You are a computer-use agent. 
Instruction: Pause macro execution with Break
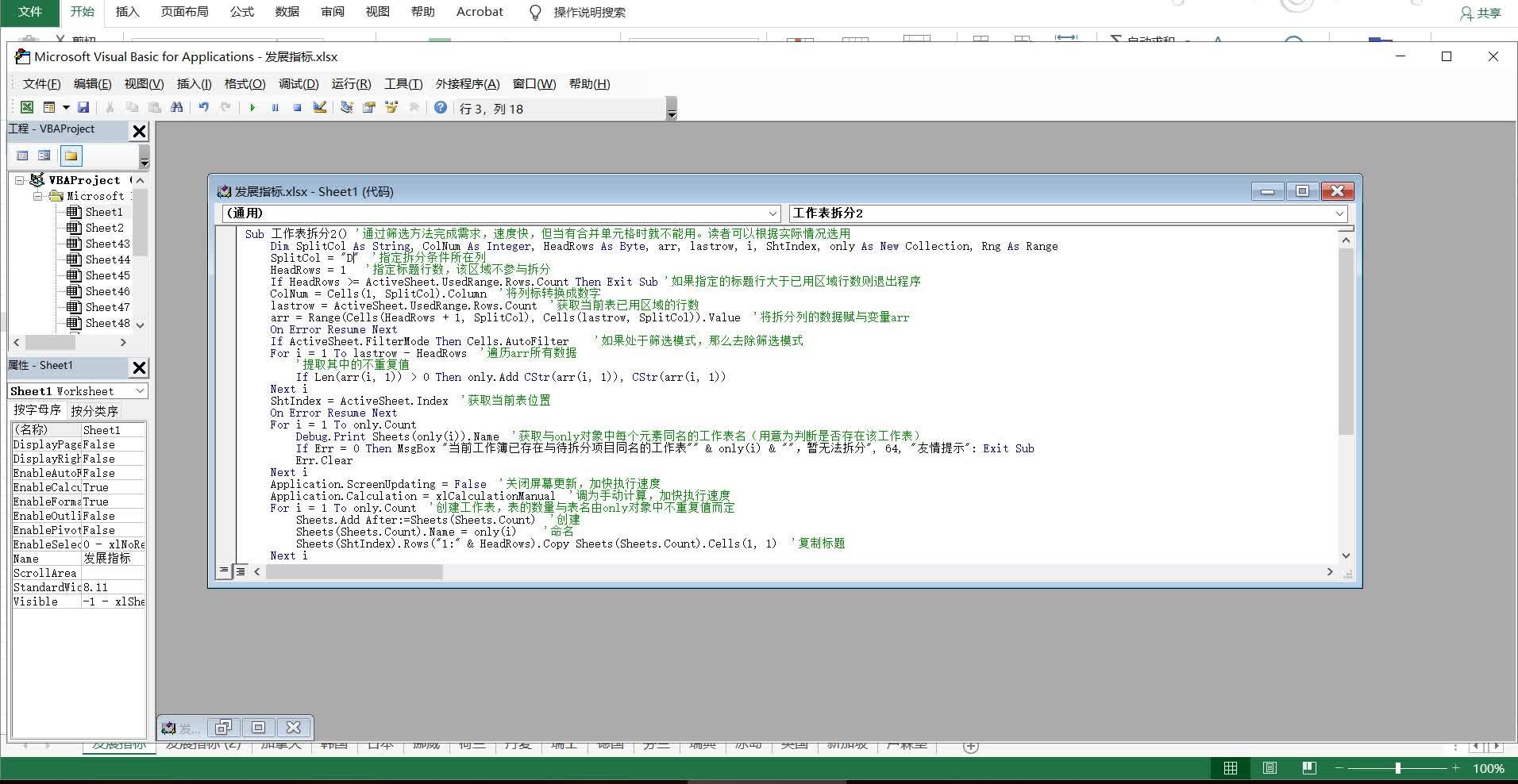pos(275,108)
